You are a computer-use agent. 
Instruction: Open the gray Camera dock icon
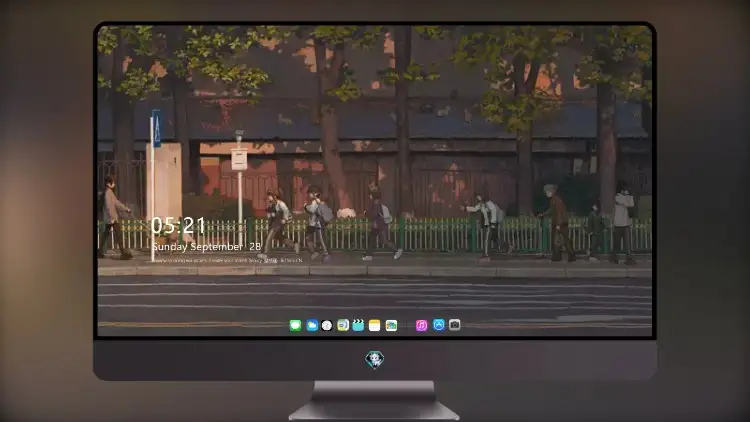[x=454, y=325]
